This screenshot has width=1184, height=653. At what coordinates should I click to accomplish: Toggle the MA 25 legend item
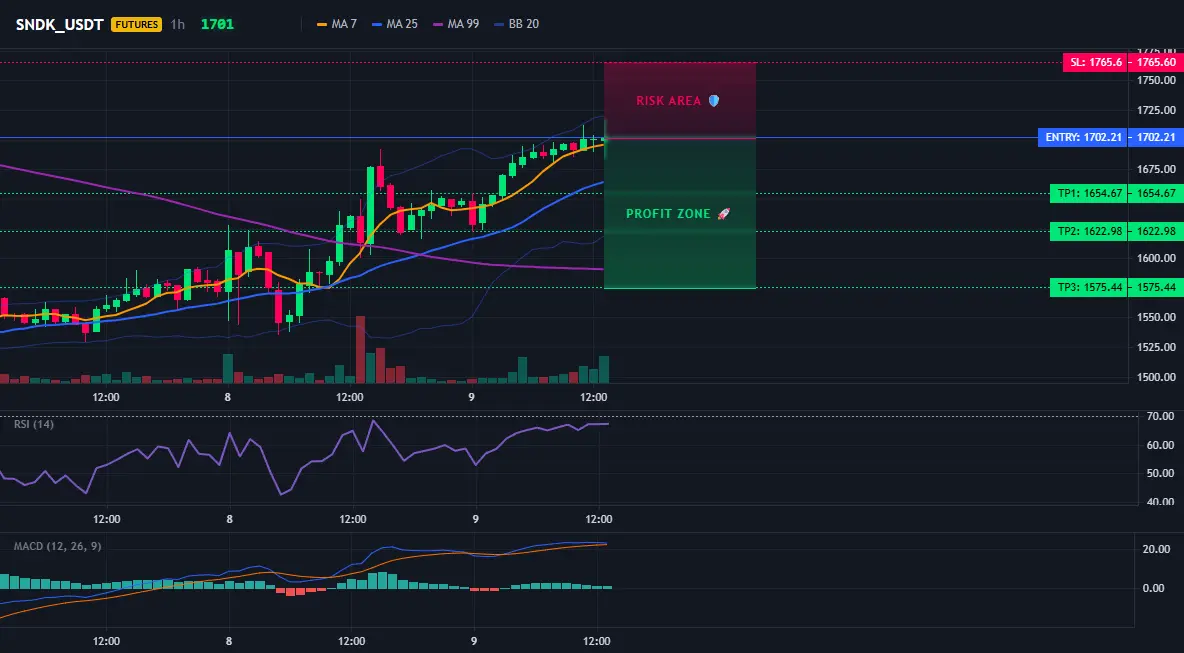pyautogui.click(x=395, y=24)
